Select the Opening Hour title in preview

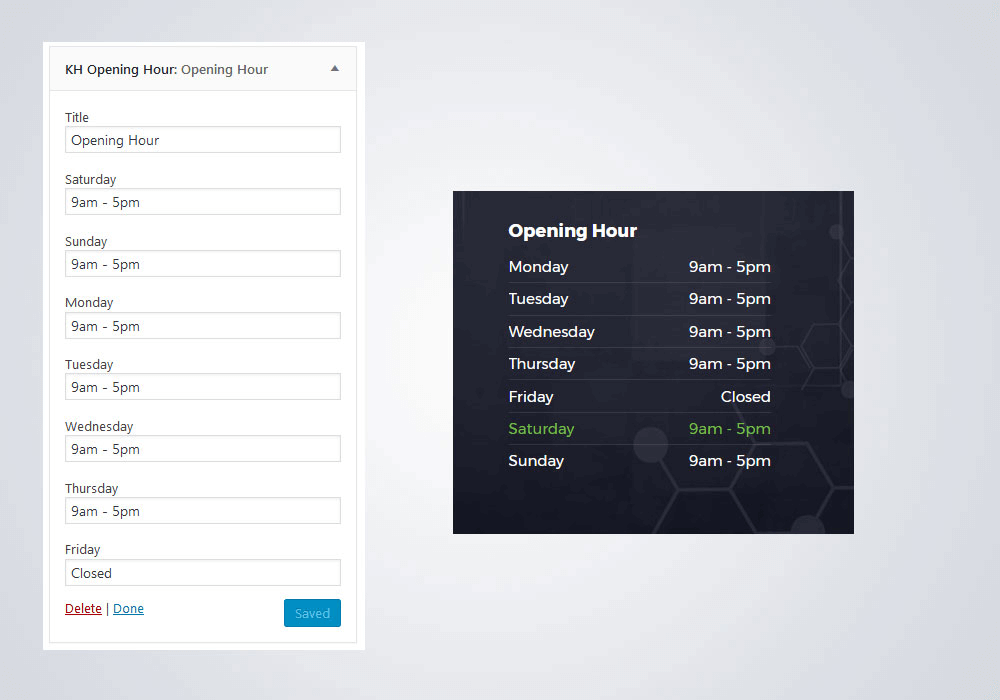pyautogui.click(x=572, y=230)
